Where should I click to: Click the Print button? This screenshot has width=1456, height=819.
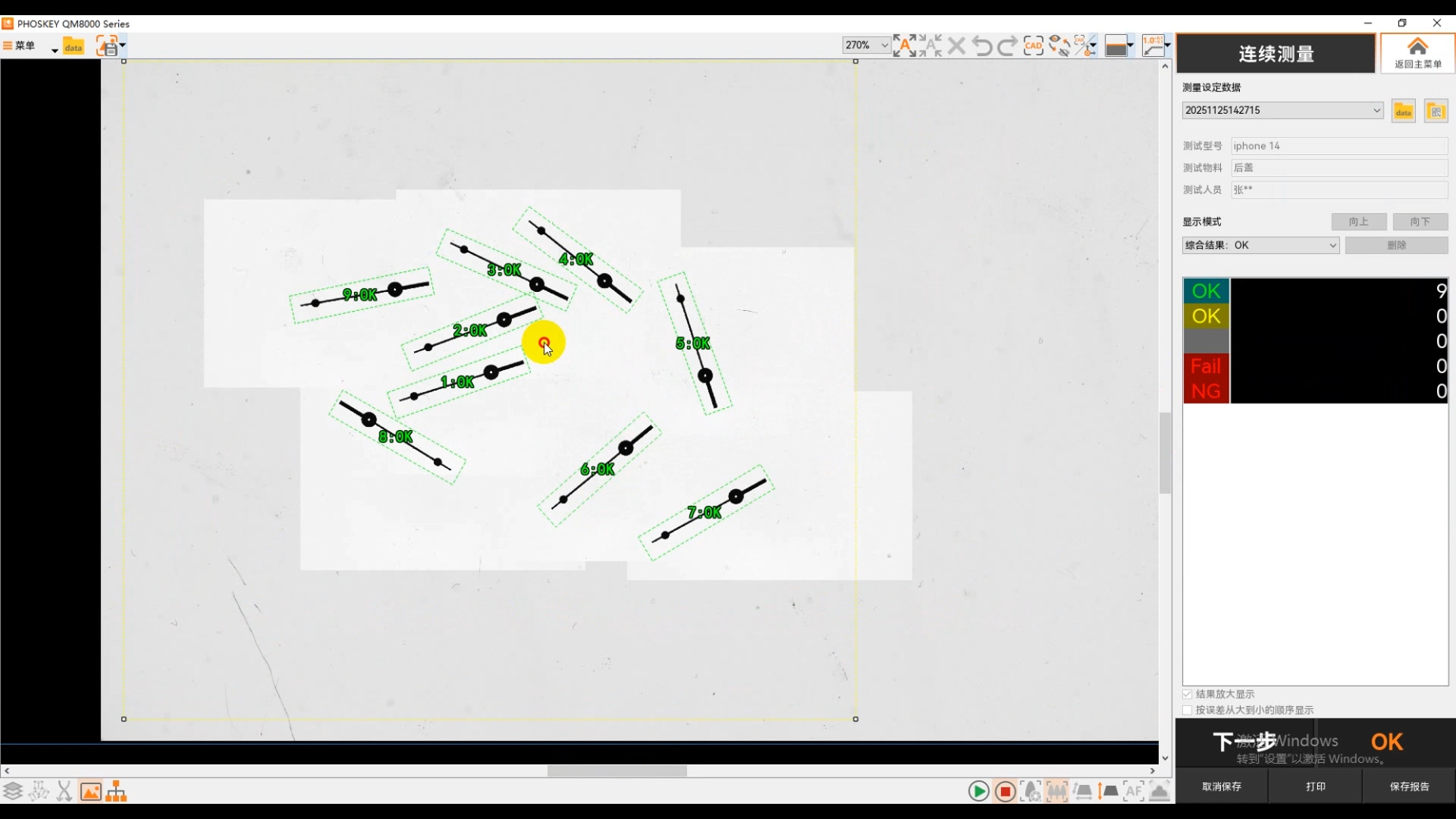pyautogui.click(x=1315, y=786)
